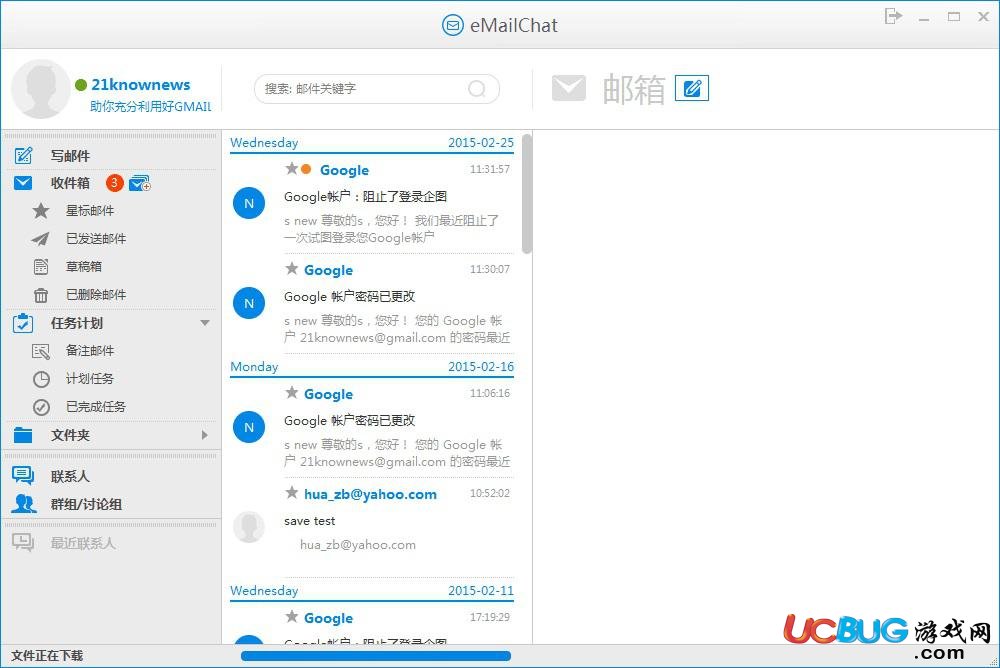Screen dimensions: 1000x668
Task: Click the 文件夹 blue folder icon
Action: [x=23, y=435]
